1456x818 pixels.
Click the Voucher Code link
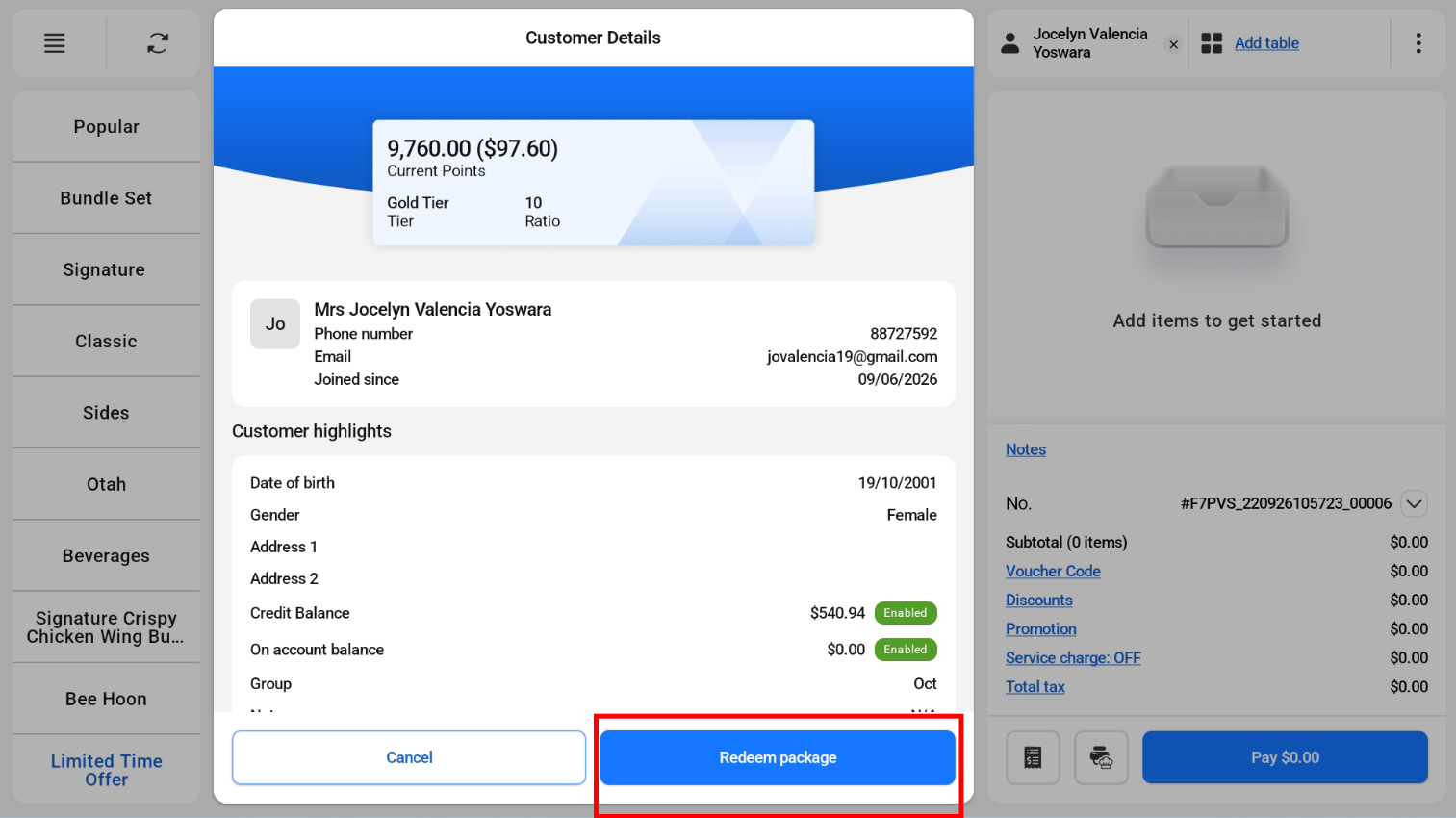coord(1053,571)
